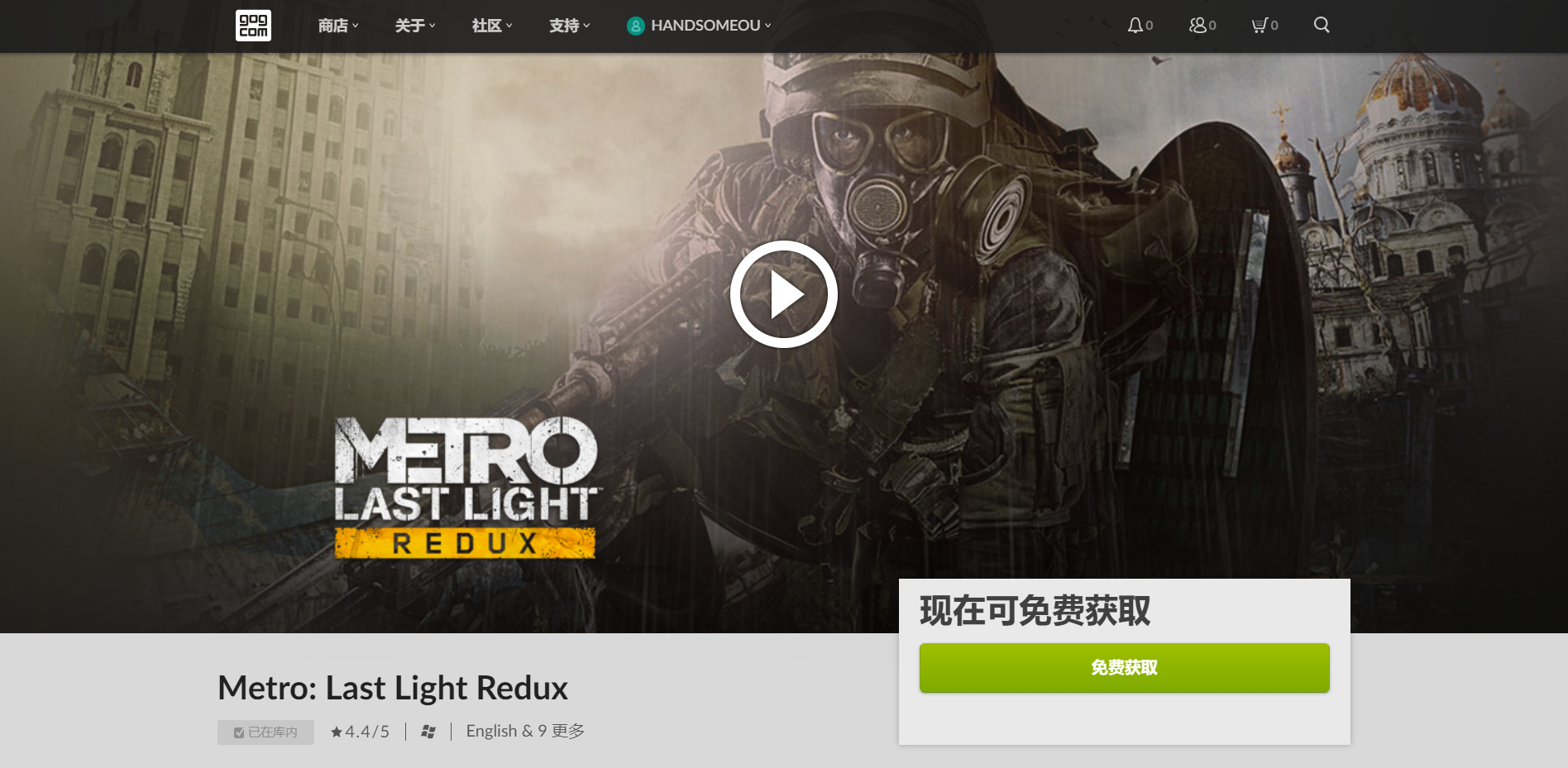
Task: Open the 支持 support menu
Action: (x=570, y=26)
